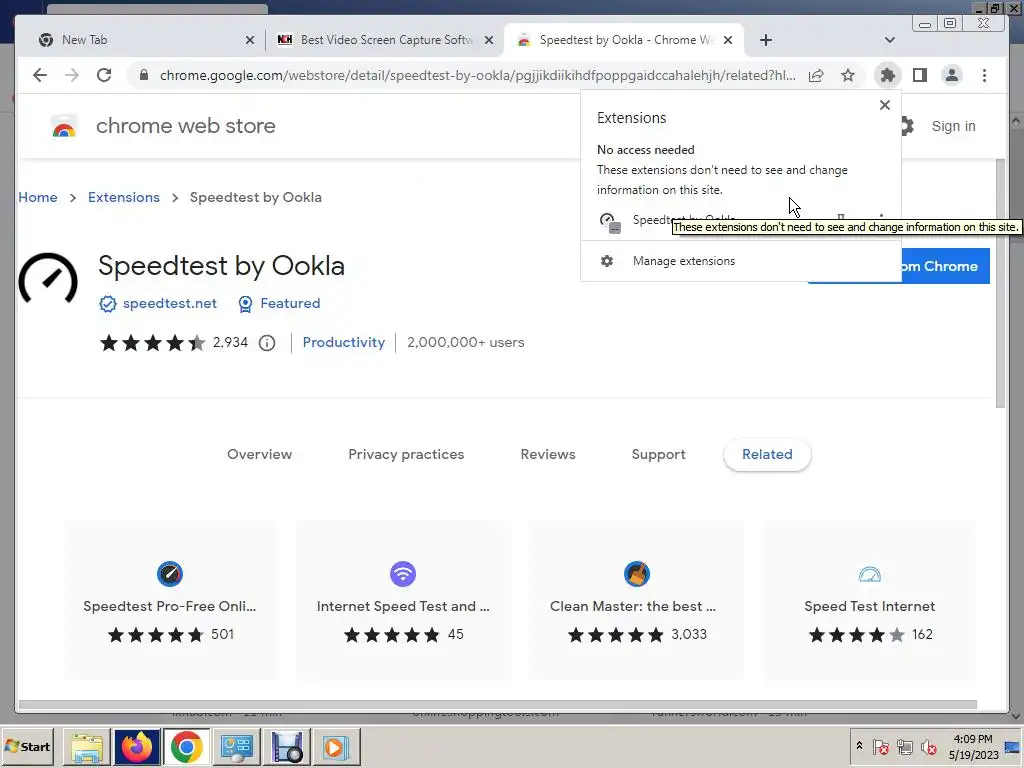Open the Overview tab
Image resolution: width=1024 pixels, height=768 pixels.
259,455
